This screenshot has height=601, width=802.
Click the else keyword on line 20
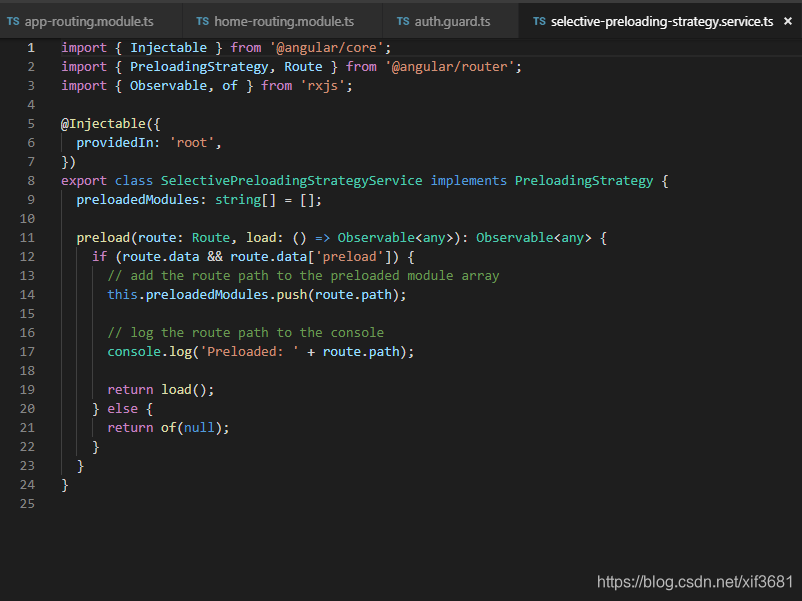[x=122, y=408]
